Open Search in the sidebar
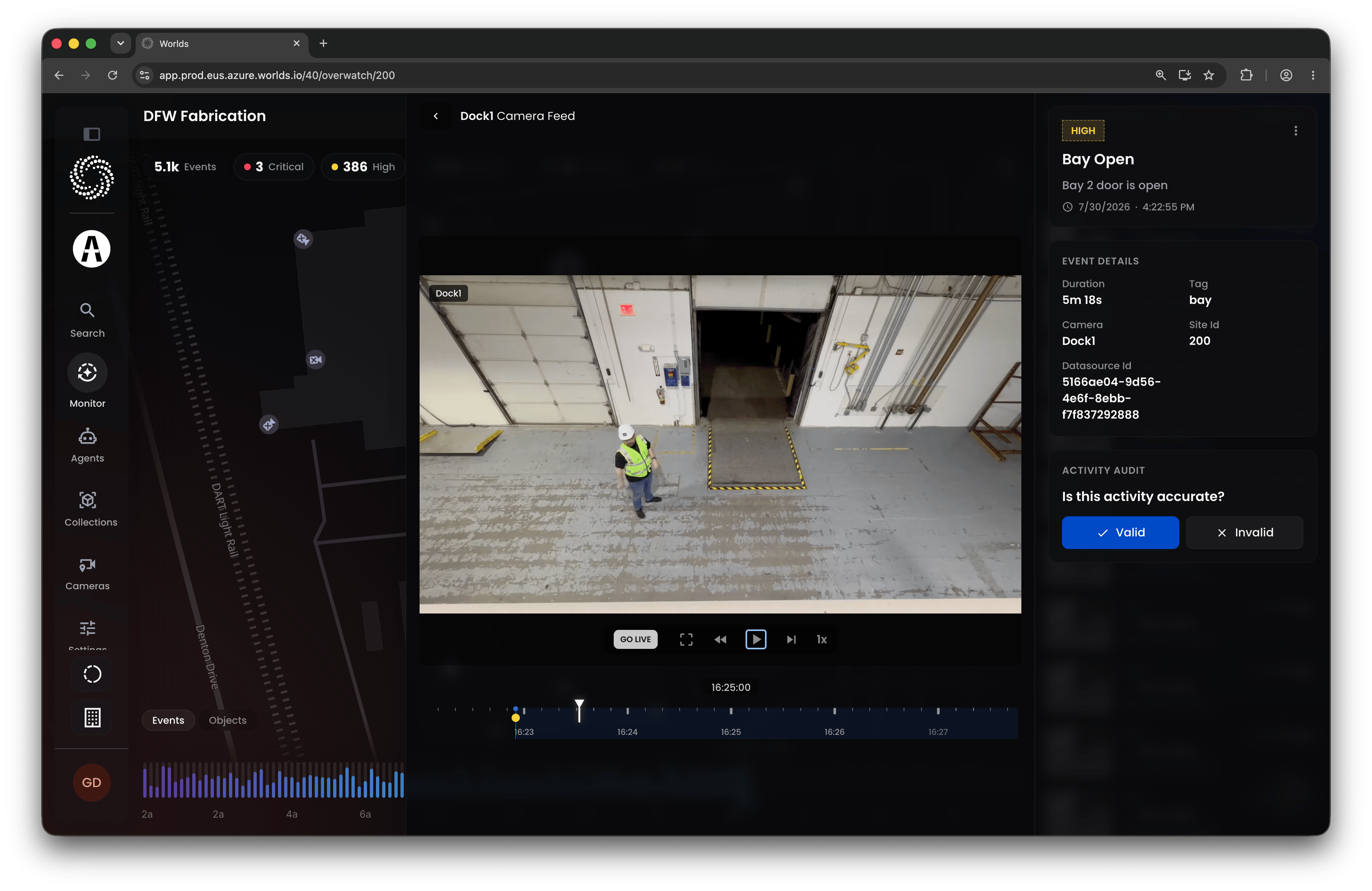The height and width of the screenshot is (891, 1372). [x=88, y=320]
